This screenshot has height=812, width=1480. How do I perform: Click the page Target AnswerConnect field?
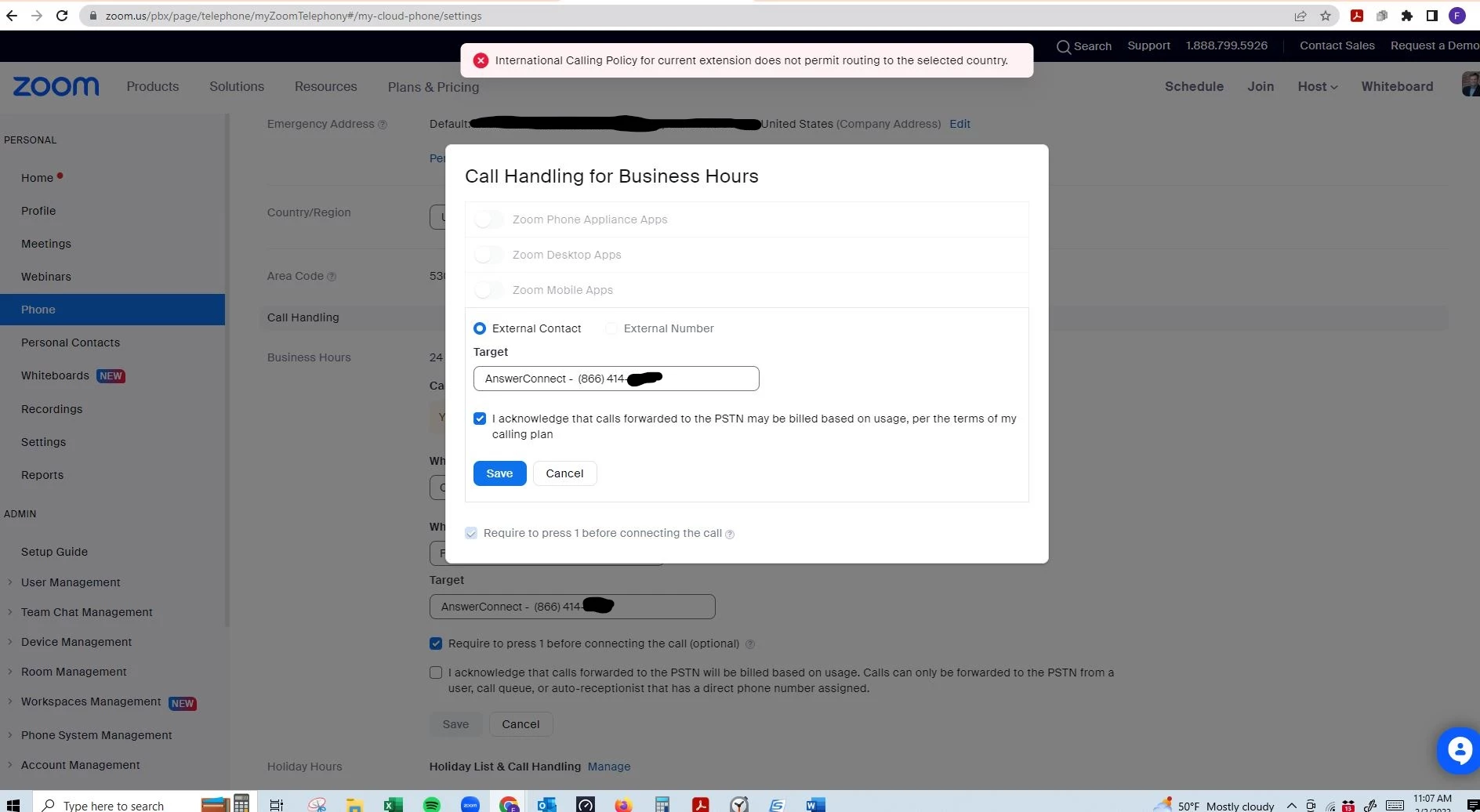point(572,607)
